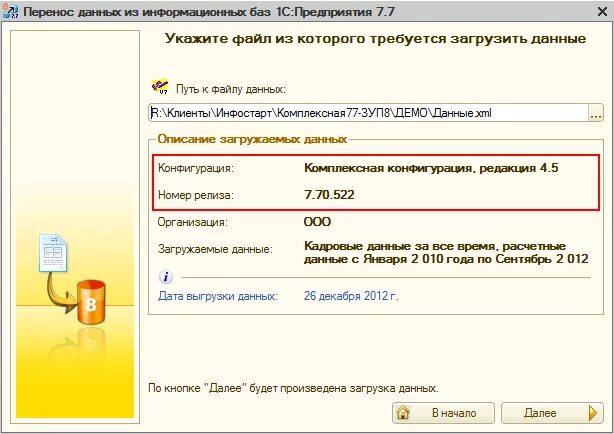Click the Далее button

click(x=552, y=413)
